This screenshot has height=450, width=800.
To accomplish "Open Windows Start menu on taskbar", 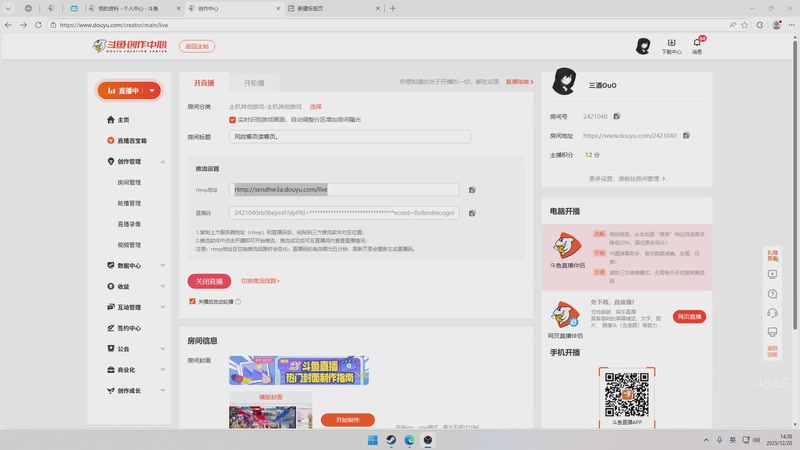I will (x=372, y=440).
